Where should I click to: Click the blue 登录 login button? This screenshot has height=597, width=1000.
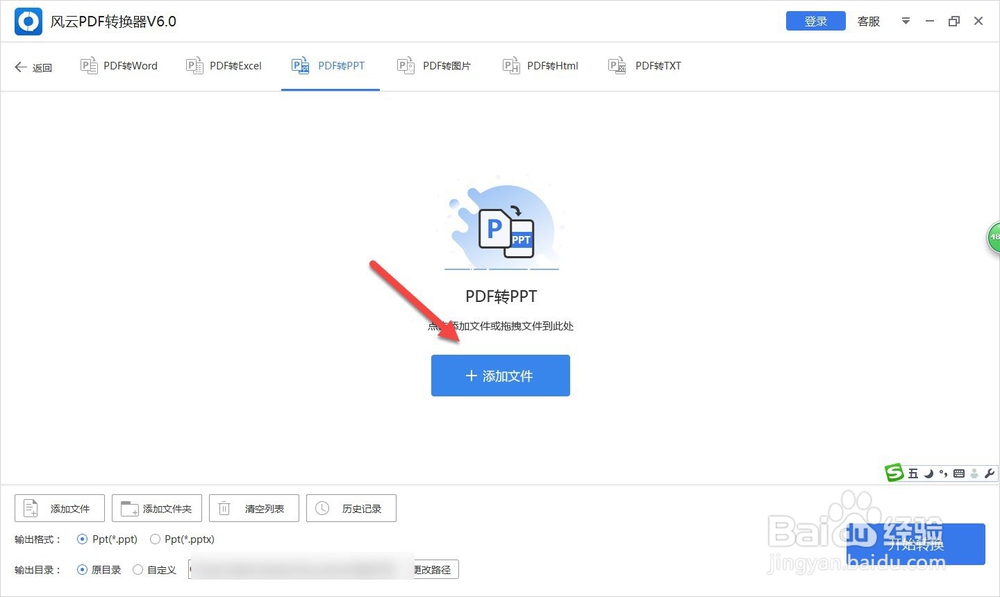816,21
